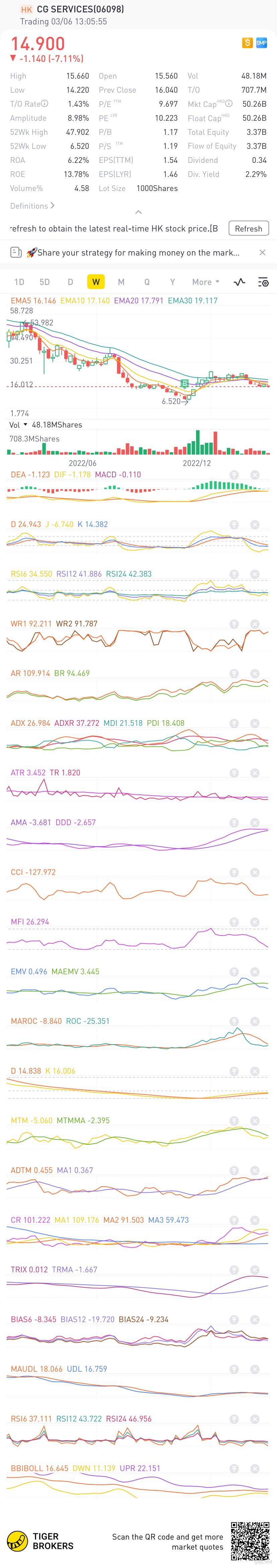Viewport: 277px width, 1568px height.
Task: Tap the green B marker on chart
Action: (x=184, y=383)
